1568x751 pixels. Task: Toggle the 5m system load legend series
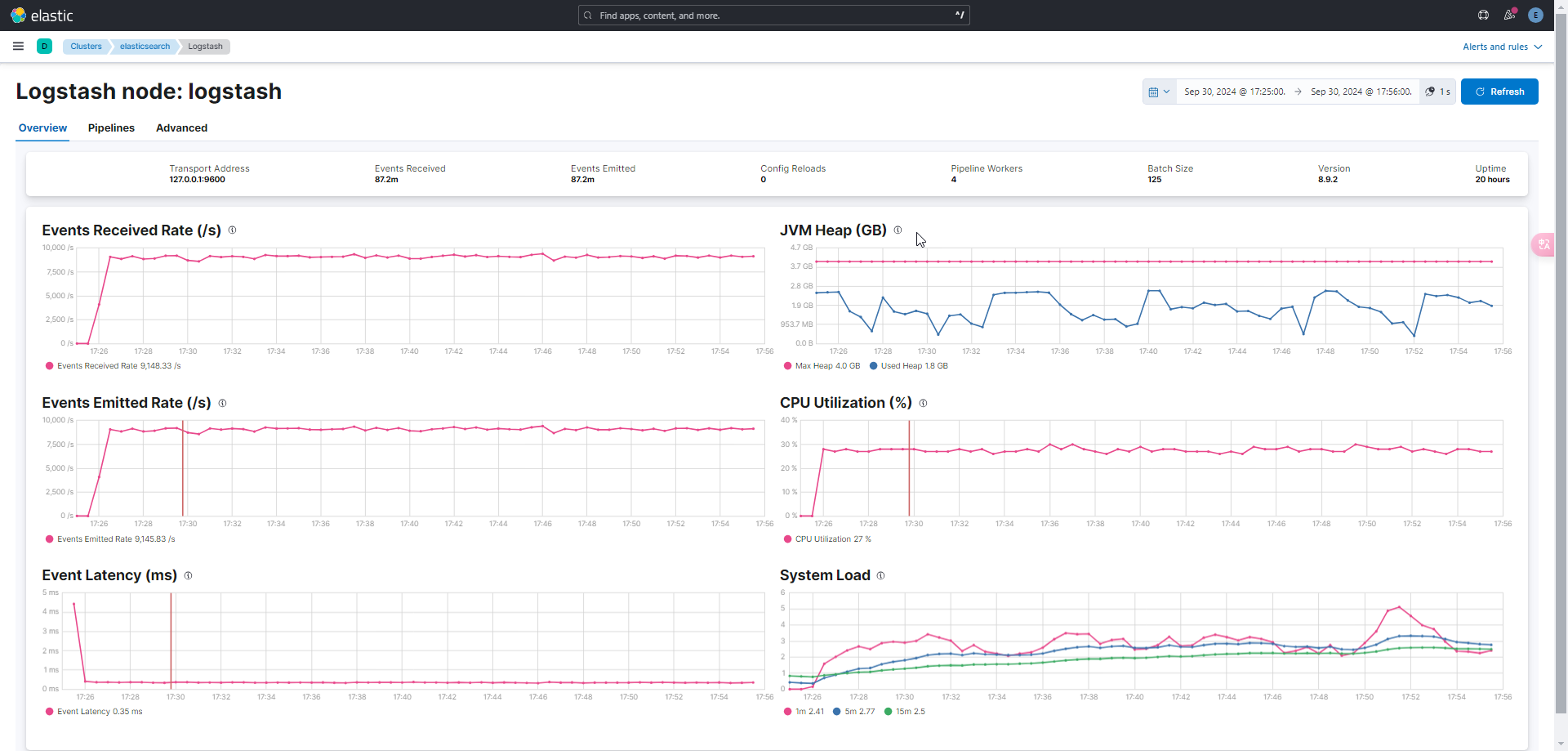(x=853, y=712)
